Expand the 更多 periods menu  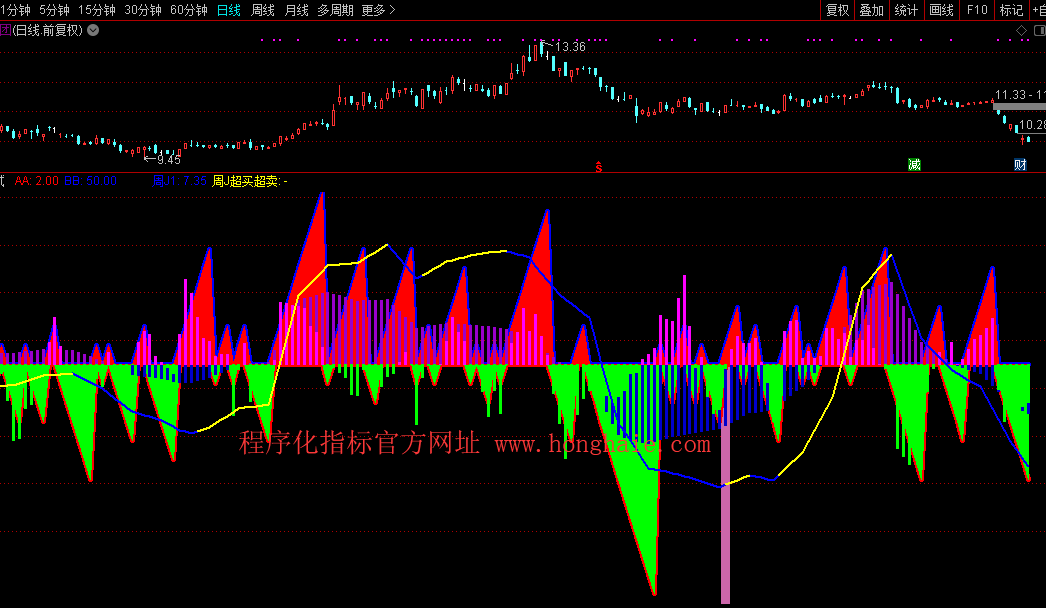pos(378,10)
